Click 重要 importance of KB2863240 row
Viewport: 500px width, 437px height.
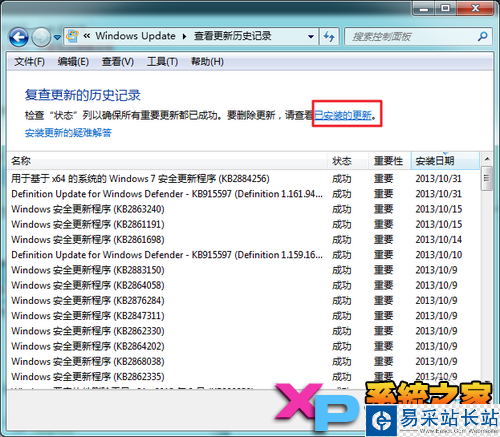[384, 209]
